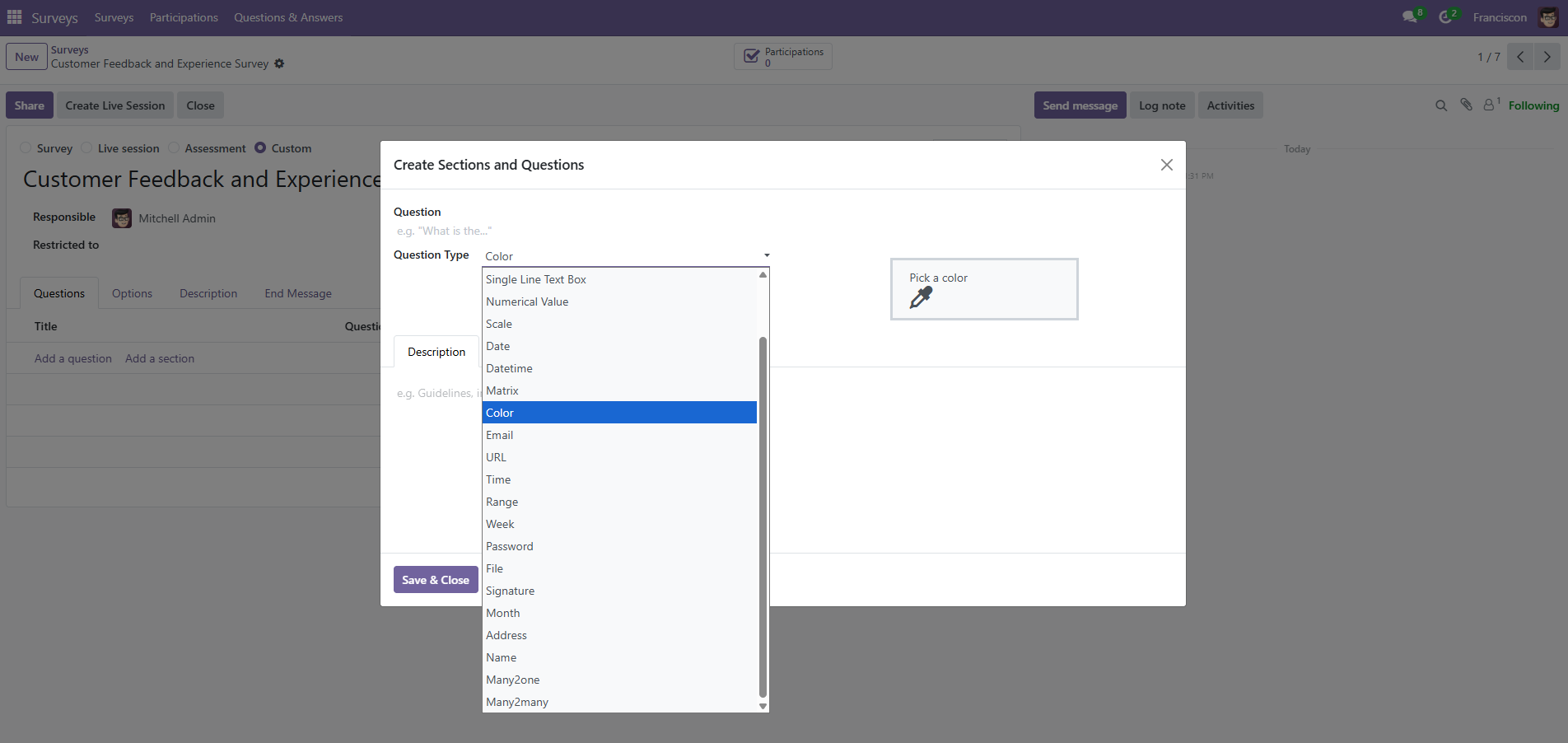Open Participations menu in top navigation
The image size is (1568, 743).
[184, 17]
